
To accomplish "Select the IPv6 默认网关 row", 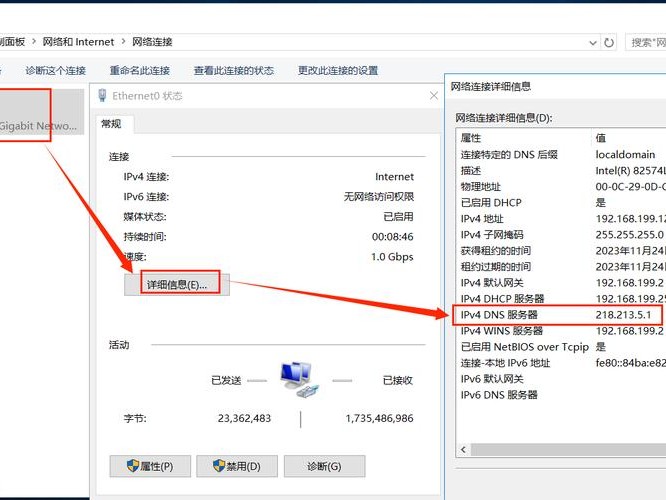I will tap(562, 379).
